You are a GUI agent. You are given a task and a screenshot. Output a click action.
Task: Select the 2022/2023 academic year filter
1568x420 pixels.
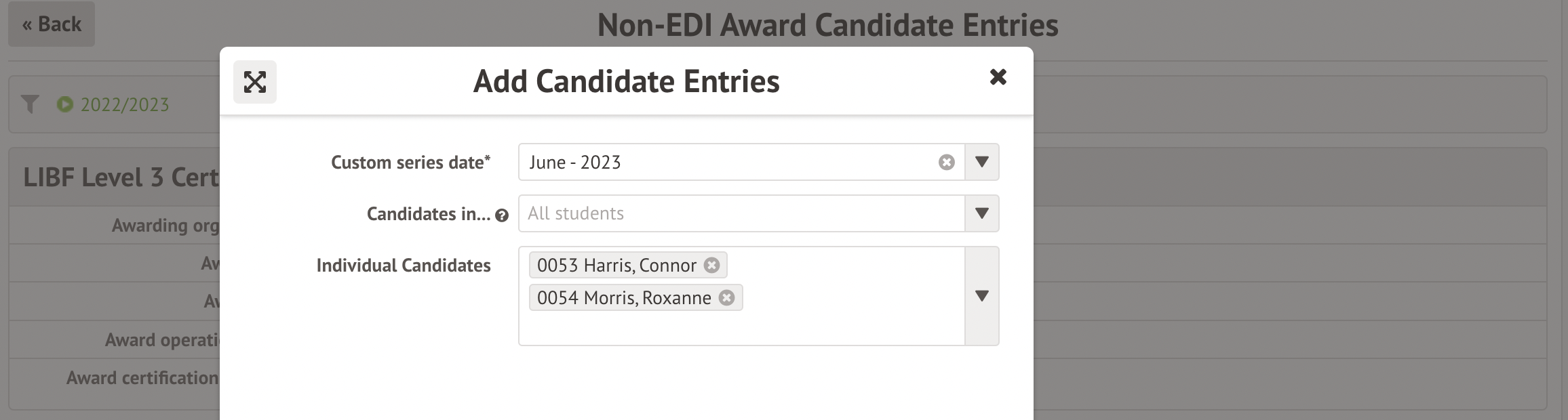click(x=125, y=104)
